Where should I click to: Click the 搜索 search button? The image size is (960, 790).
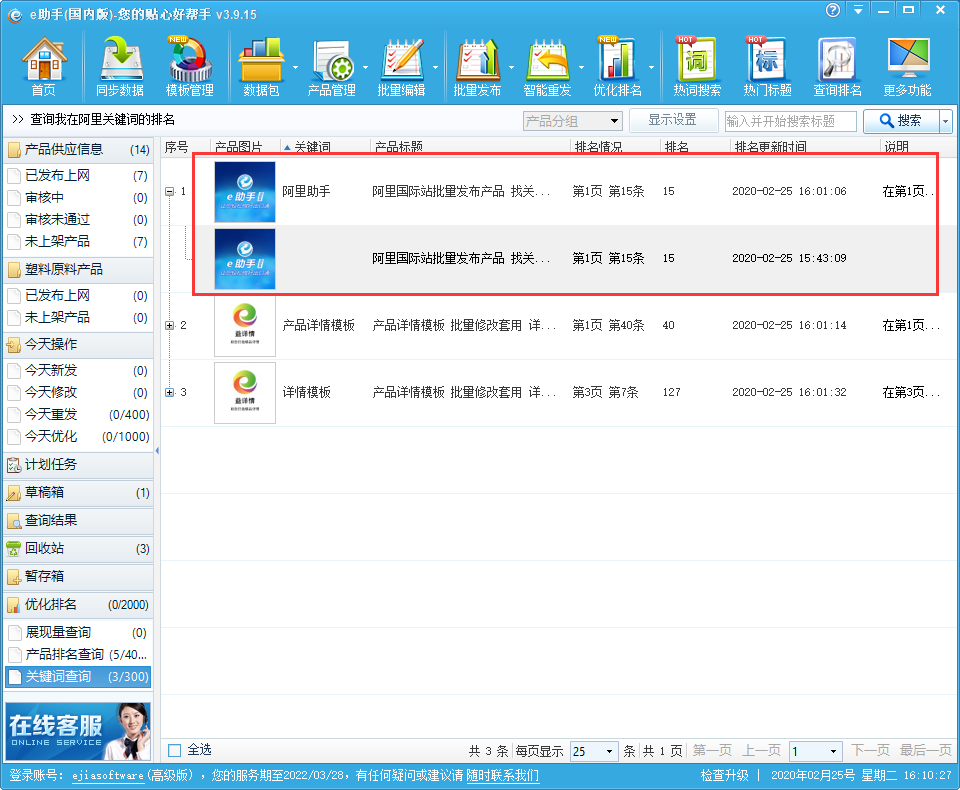coord(901,121)
